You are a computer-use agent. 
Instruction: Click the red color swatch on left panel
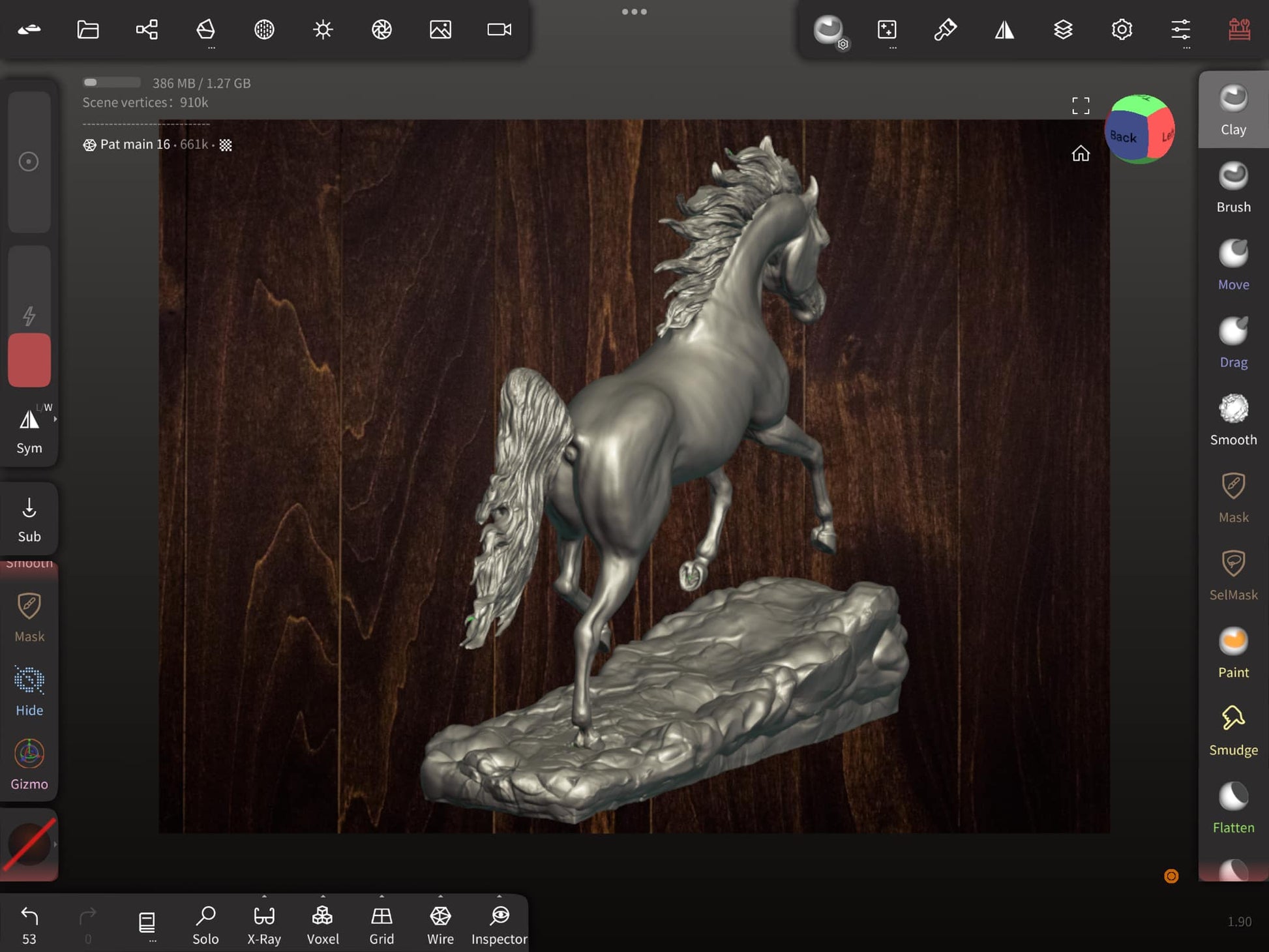pos(29,360)
